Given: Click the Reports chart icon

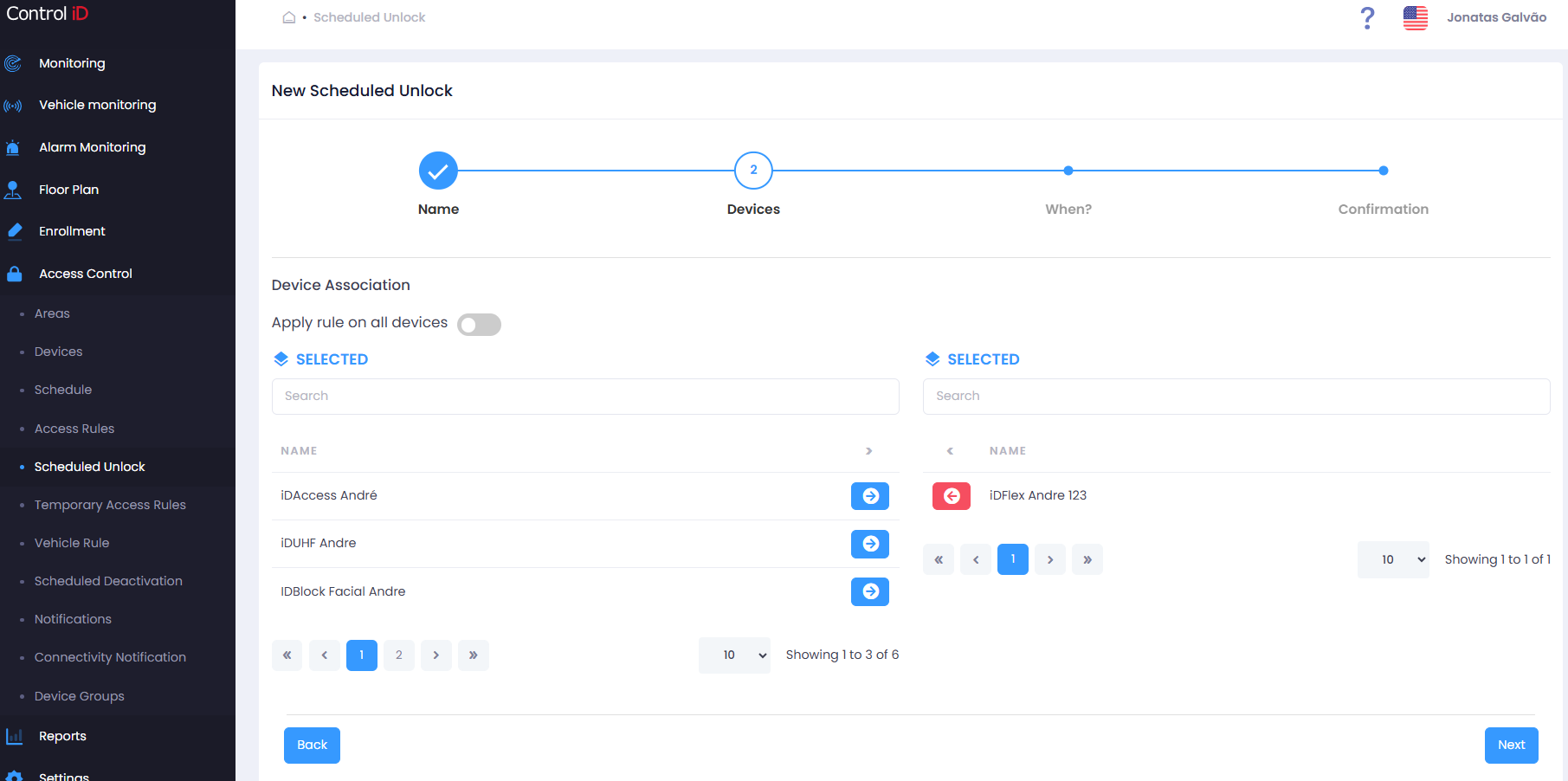Looking at the screenshot, I should point(14,736).
